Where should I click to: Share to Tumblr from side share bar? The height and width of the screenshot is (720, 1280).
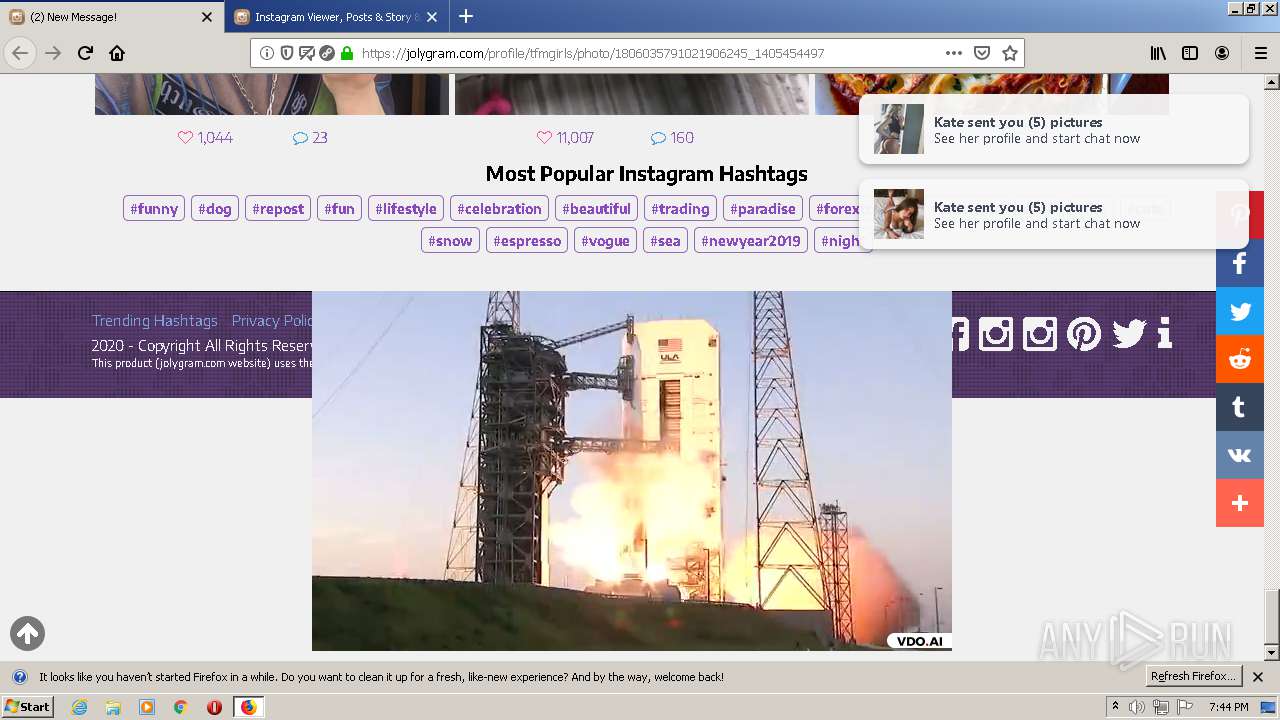coord(1240,407)
